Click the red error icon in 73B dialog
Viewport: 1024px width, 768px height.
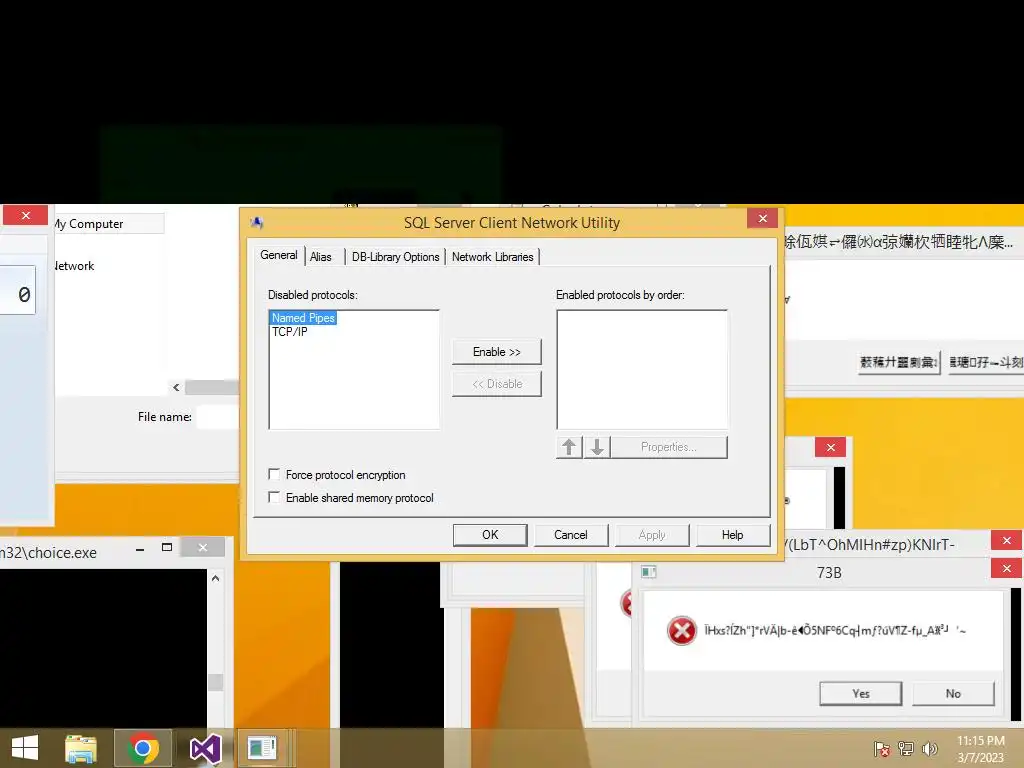[682, 631]
